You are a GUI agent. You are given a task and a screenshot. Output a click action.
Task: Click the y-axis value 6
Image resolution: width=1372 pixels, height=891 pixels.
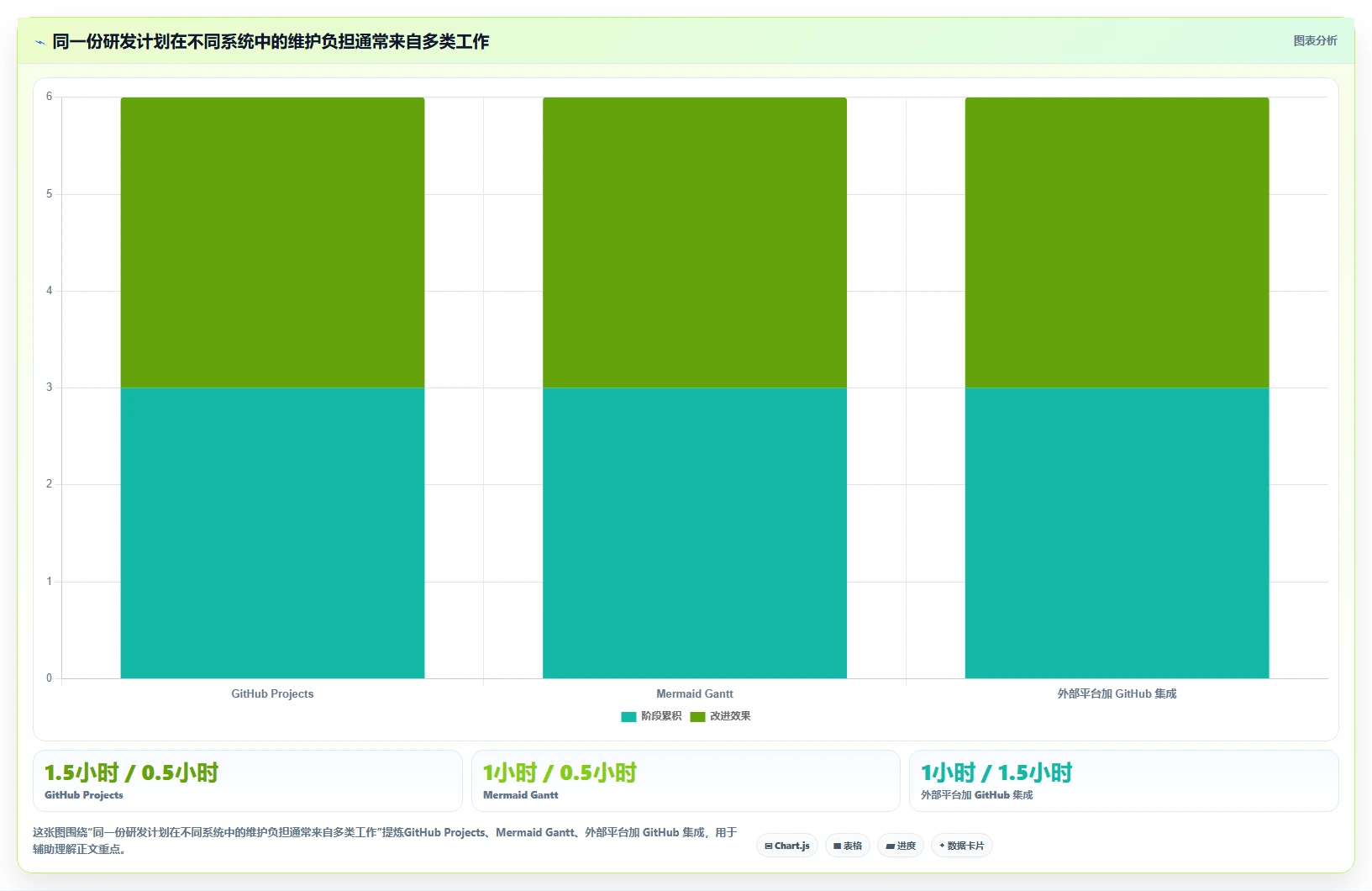pos(49,97)
